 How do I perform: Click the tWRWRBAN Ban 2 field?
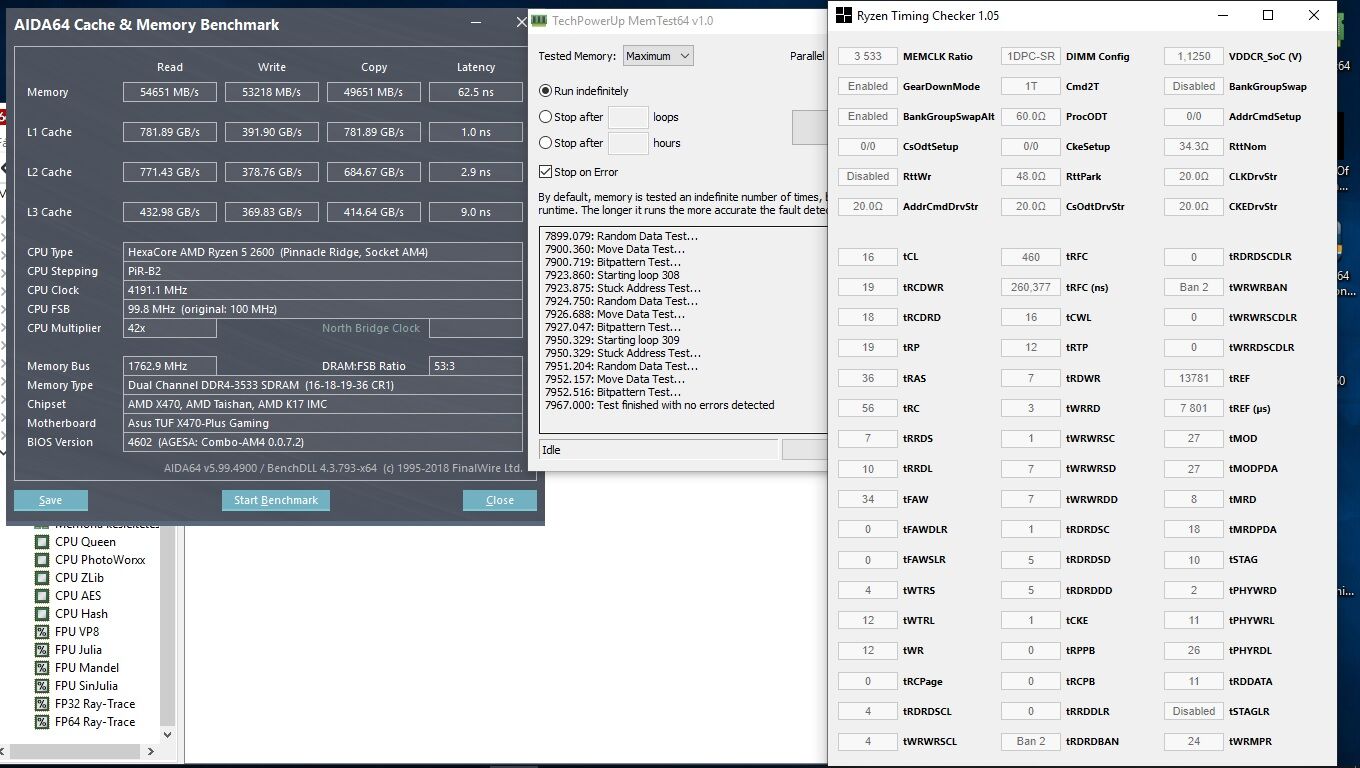tap(1194, 287)
